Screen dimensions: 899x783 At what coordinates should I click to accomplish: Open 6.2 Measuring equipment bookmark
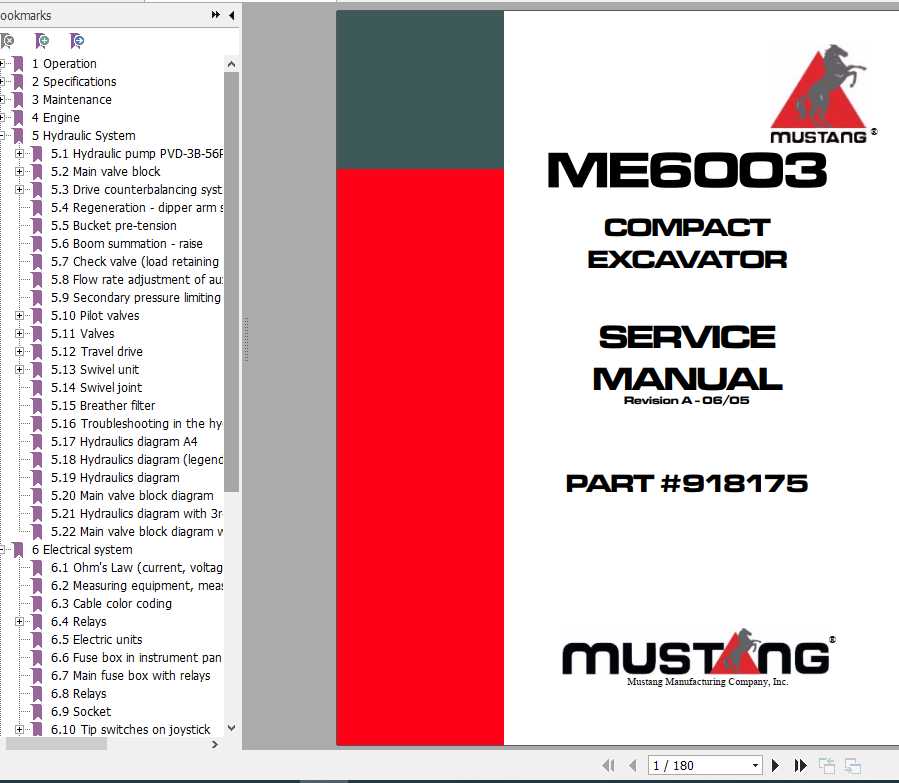click(x=137, y=585)
